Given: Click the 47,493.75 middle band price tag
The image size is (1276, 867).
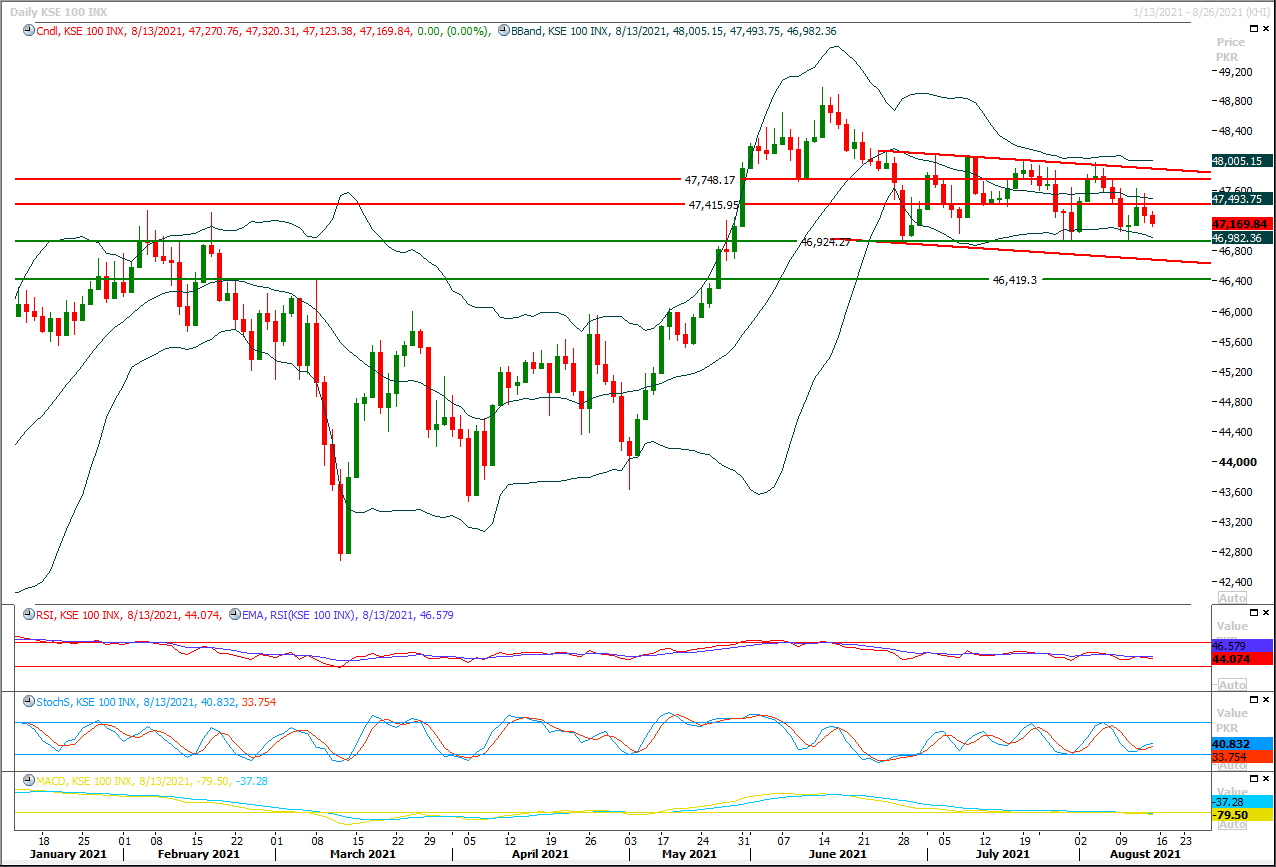Looking at the screenshot, I should tap(1240, 198).
